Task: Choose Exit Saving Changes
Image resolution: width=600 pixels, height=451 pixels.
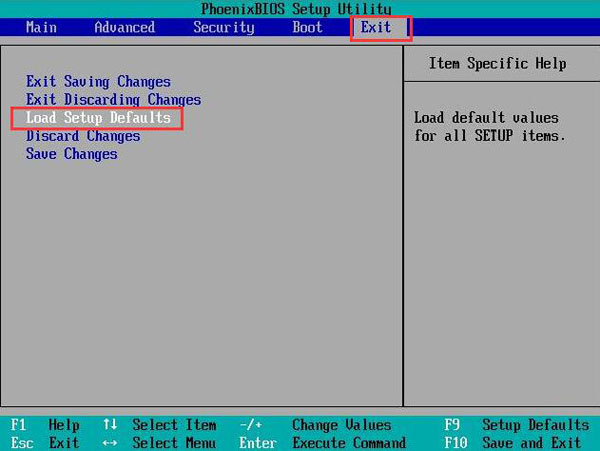Action: 98,81
